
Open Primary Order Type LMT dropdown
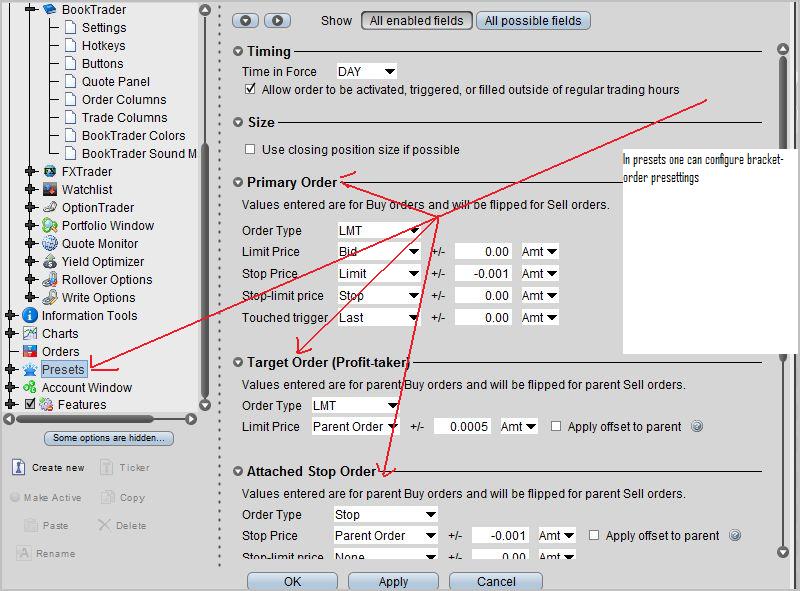(x=379, y=230)
